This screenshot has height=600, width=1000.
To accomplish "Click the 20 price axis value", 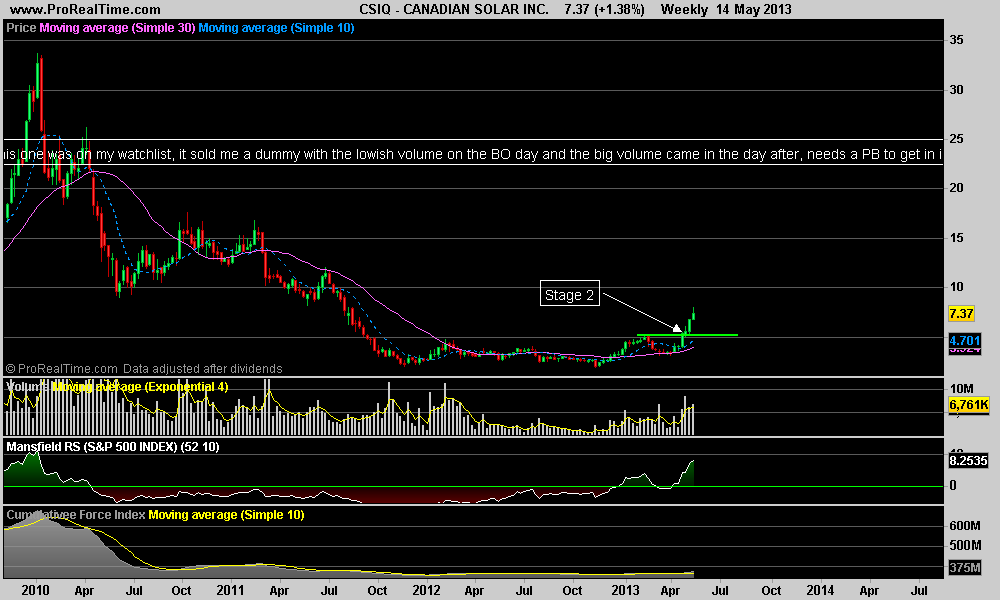I will pyautogui.click(x=956, y=188).
